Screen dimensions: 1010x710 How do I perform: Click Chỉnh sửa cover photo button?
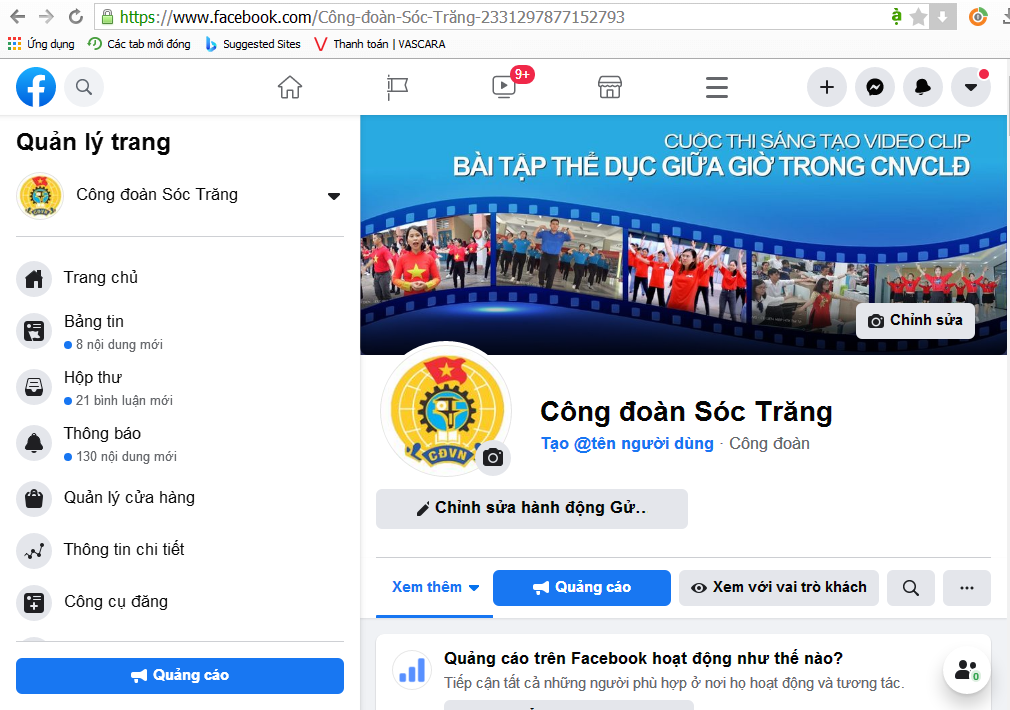915,320
